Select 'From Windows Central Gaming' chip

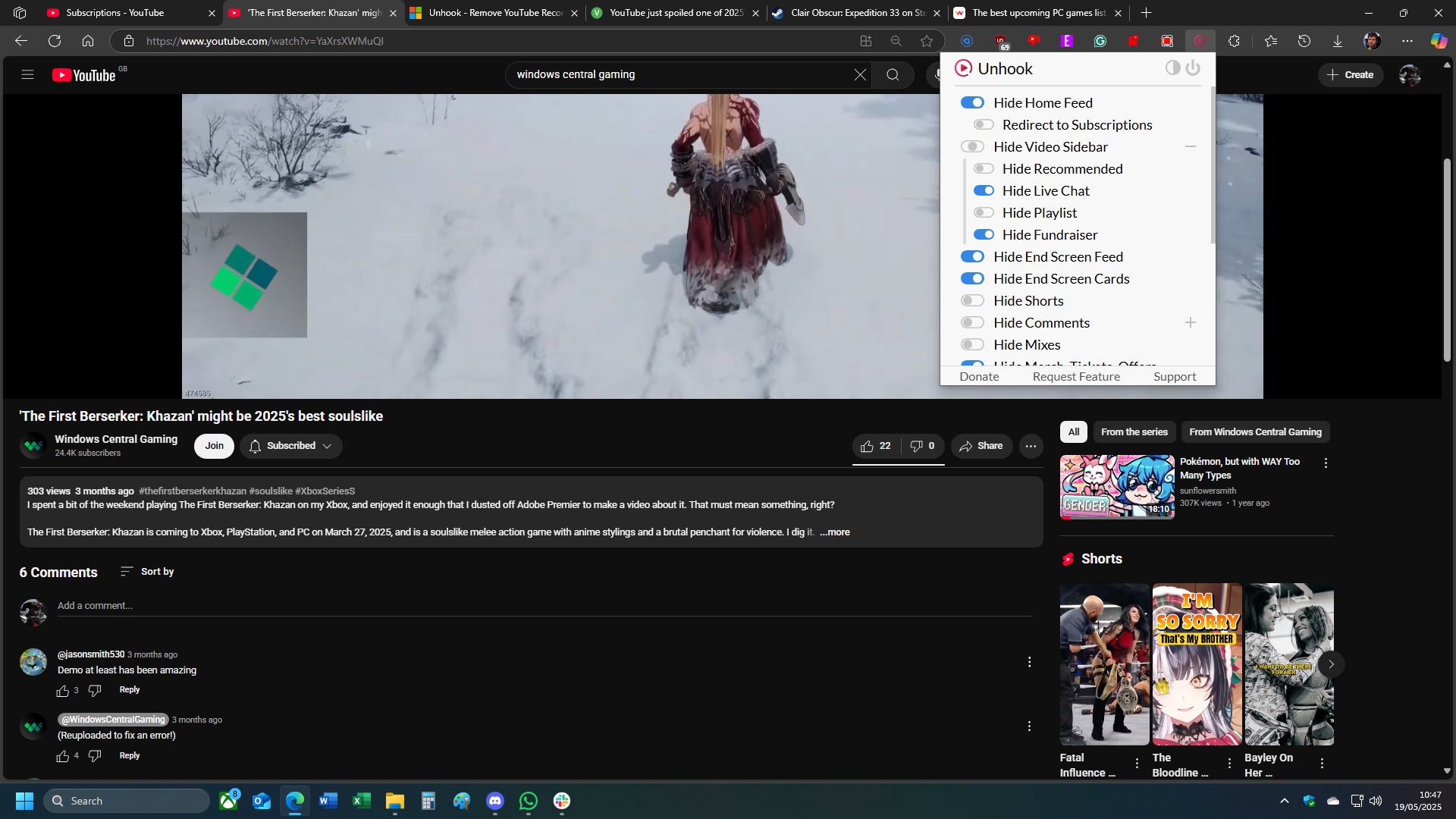click(x=1255, y=432)
